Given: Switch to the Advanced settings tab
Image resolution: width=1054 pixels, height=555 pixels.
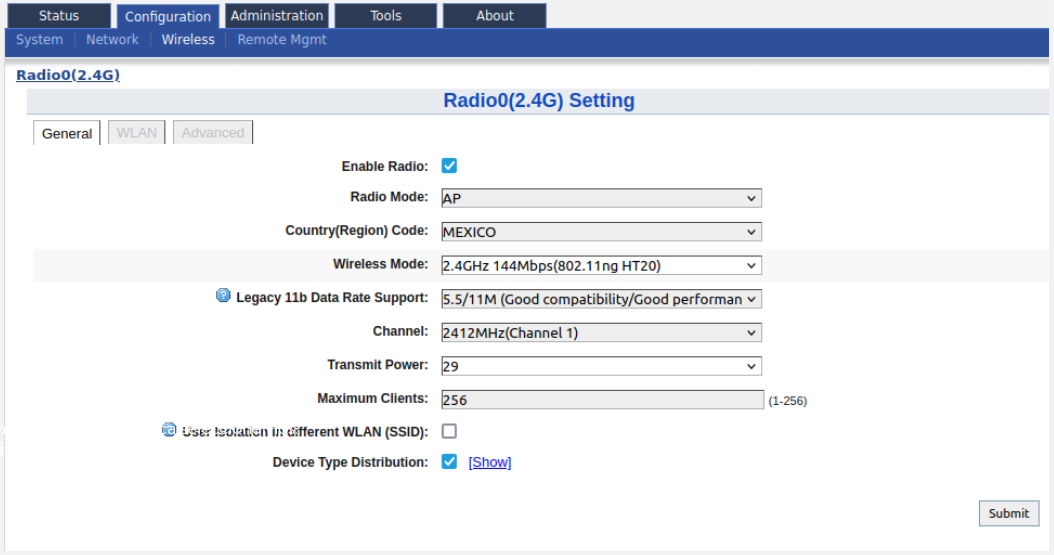Looking at the screenshot, I should [x=212, y=132].
